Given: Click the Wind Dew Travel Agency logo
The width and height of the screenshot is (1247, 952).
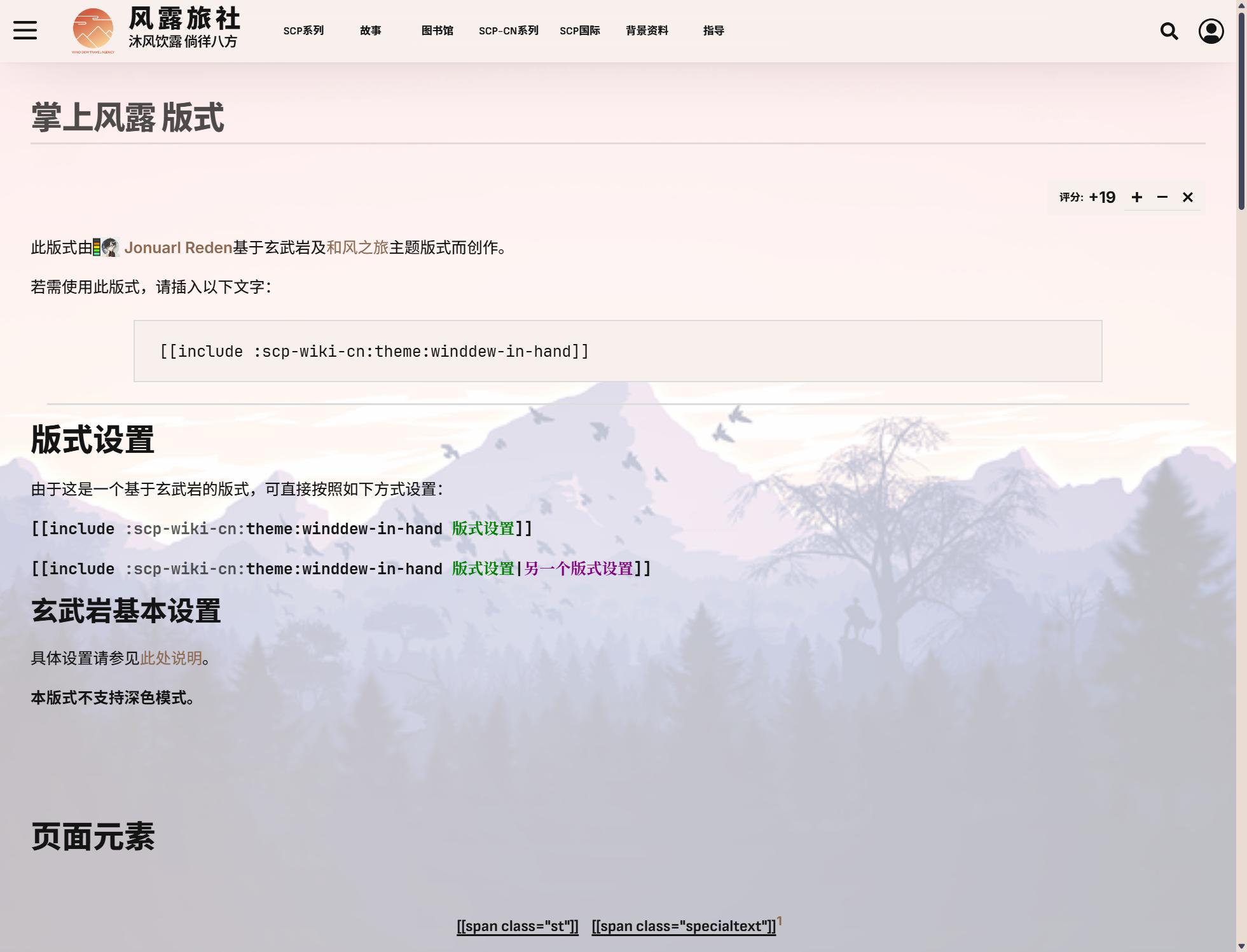Looking at the screenshot, I should (x=93, y=30).
